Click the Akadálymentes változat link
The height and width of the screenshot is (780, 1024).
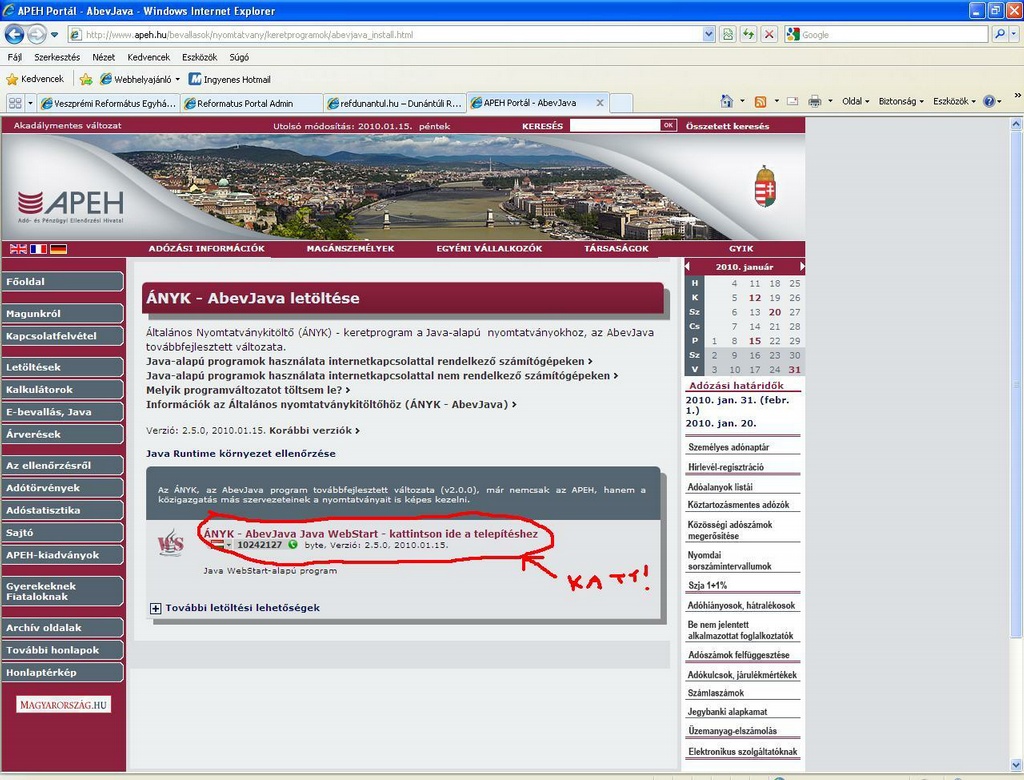67,125
